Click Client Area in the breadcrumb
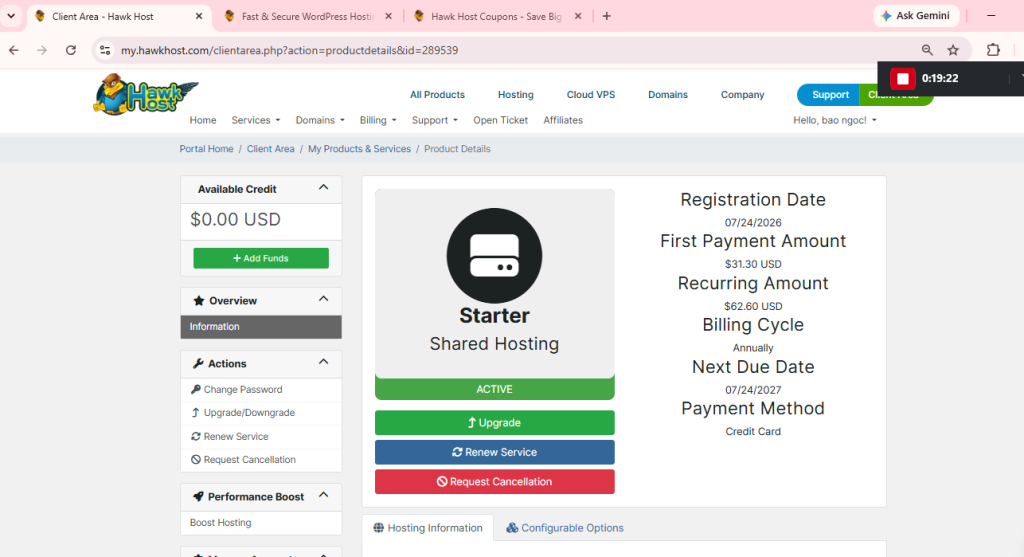Screen dimensions: 1024x557 click(270, 149)
